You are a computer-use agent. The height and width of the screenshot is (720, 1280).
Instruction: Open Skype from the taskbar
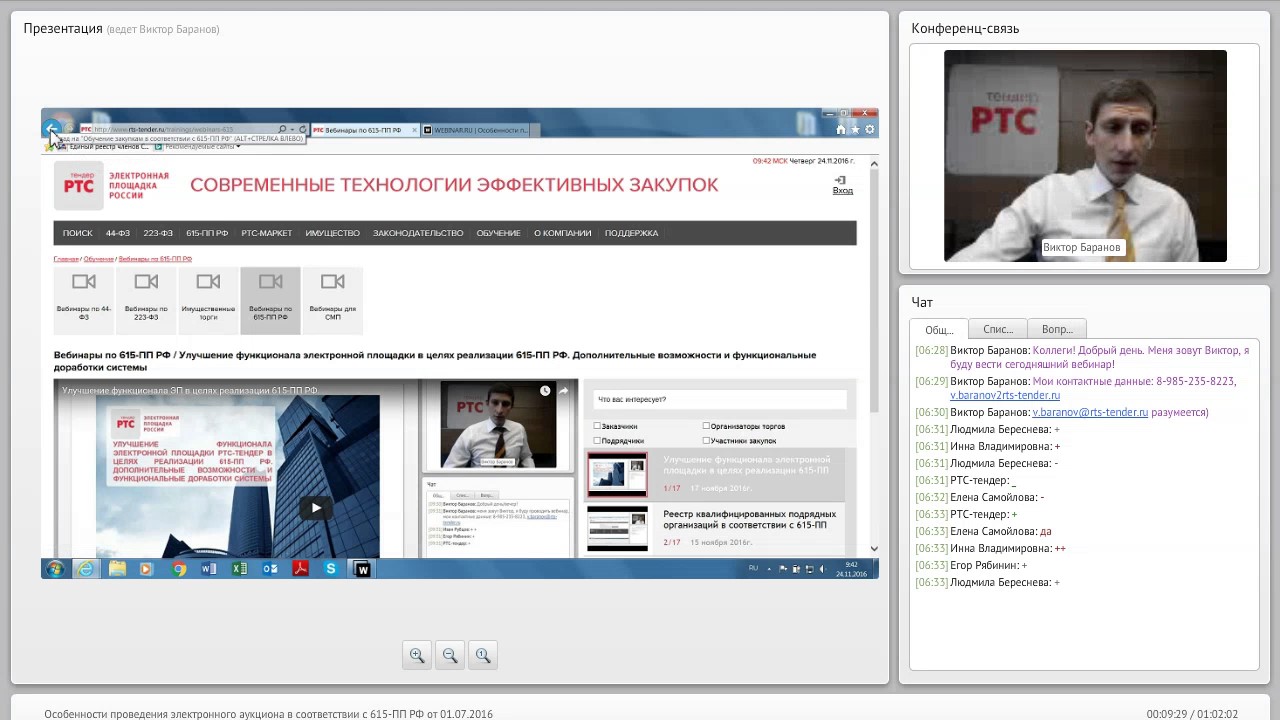pyautogui.click(x=331, y=569)
